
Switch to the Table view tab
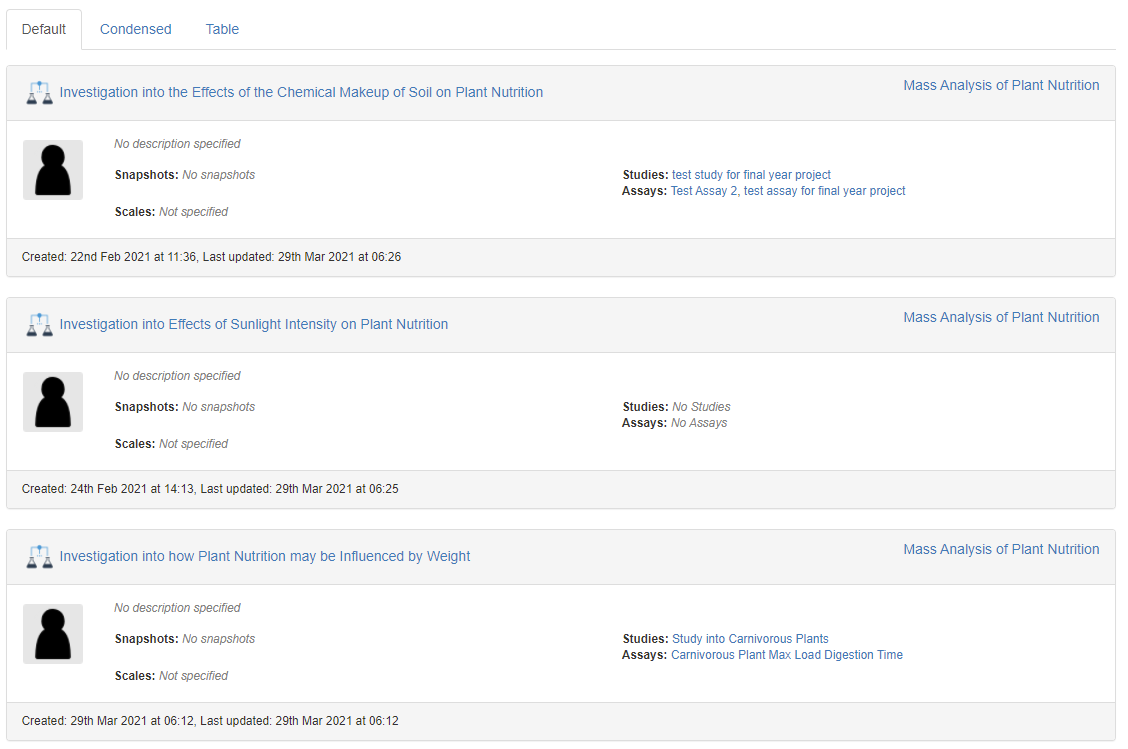click(x=222, y=29)
